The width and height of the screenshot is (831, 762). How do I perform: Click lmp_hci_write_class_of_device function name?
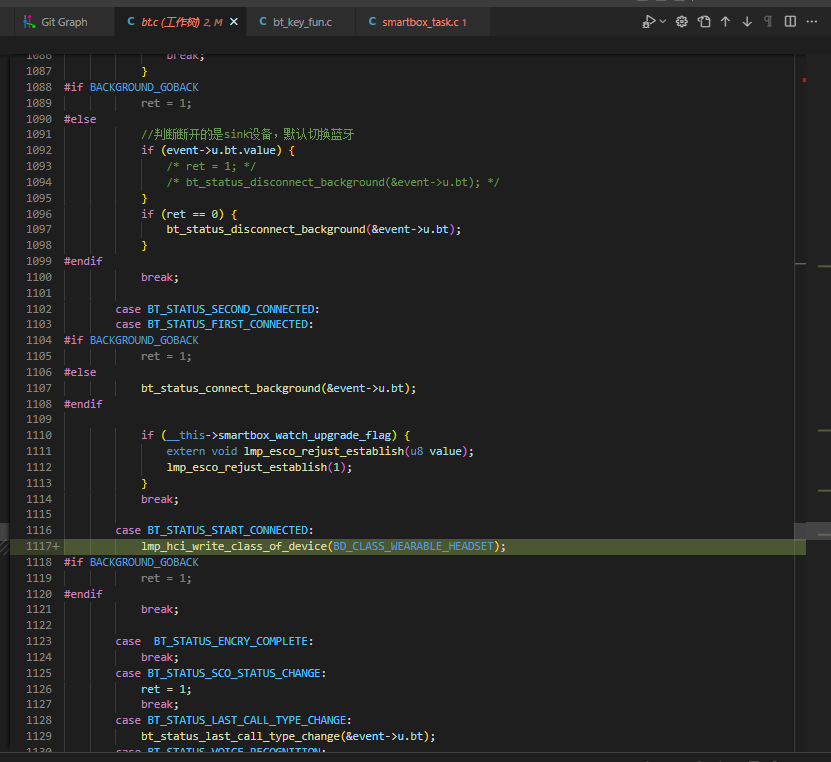click(234, 546)
